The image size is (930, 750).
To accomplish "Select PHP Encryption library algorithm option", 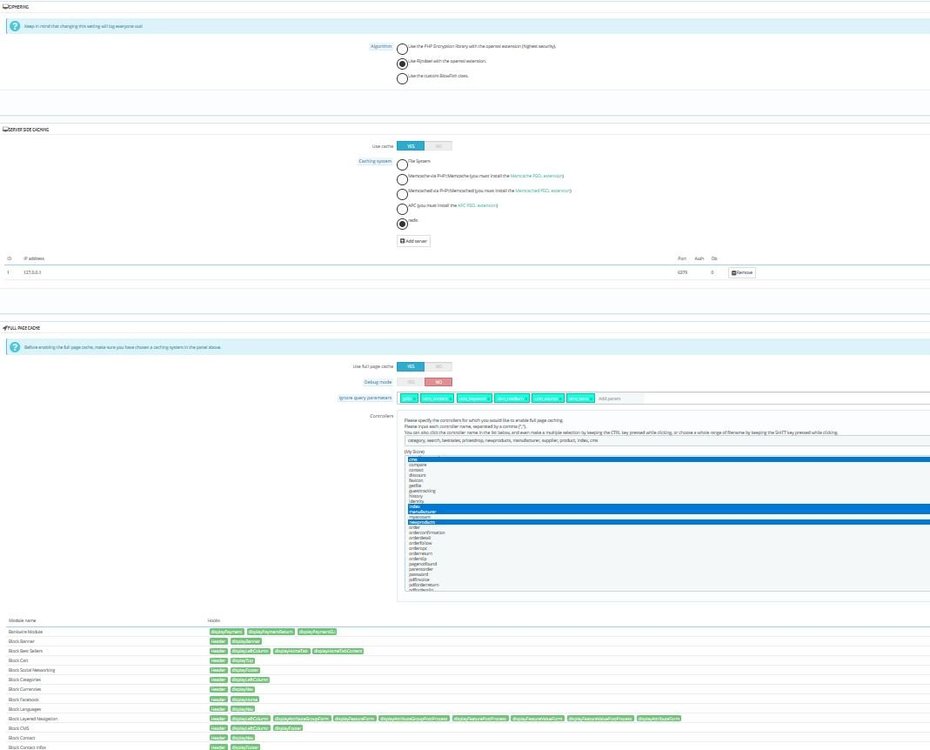I will 402,48.
